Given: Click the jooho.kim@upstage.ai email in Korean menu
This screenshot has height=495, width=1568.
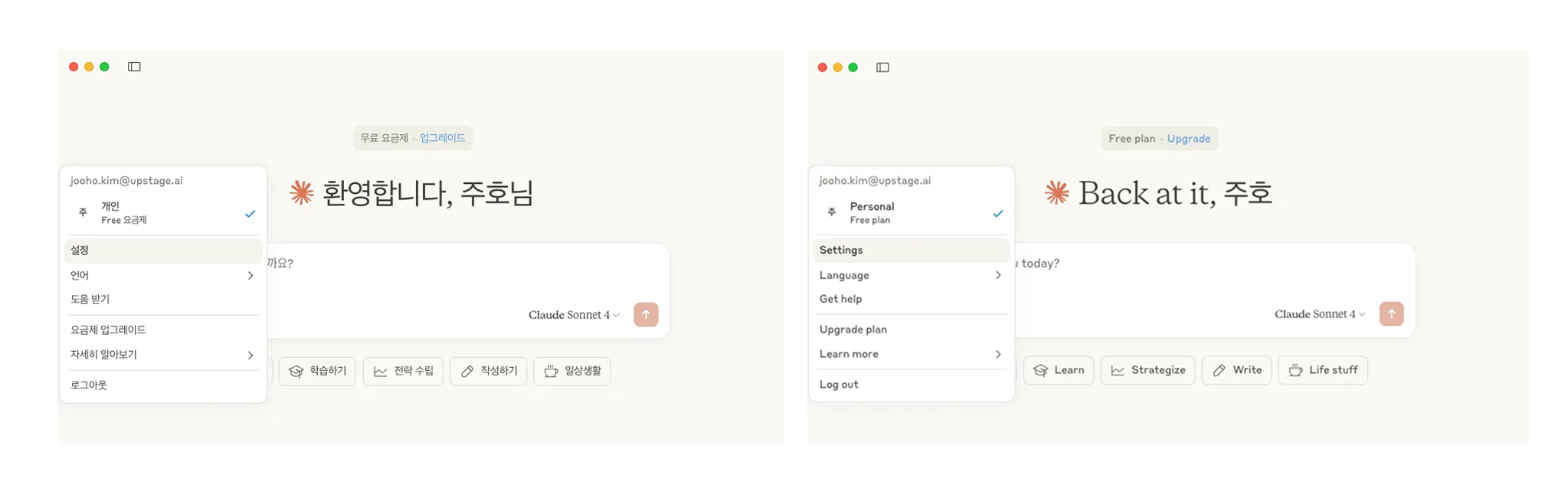Looking at the screenshot, I should [126, 181].
